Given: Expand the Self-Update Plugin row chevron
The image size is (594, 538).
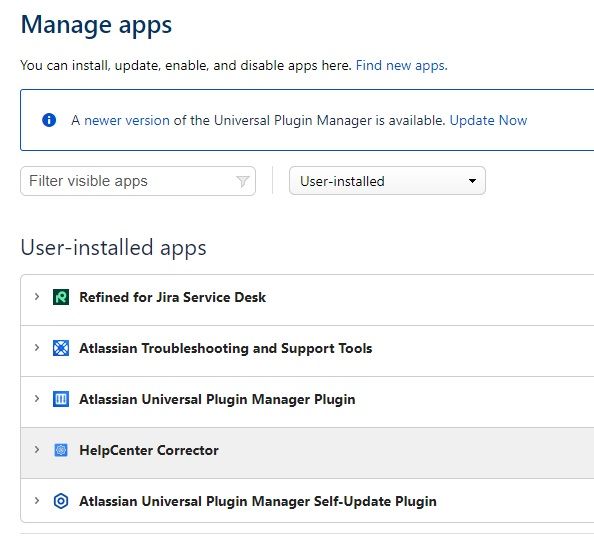Looking at the screenshot, I should coord(37,500).
